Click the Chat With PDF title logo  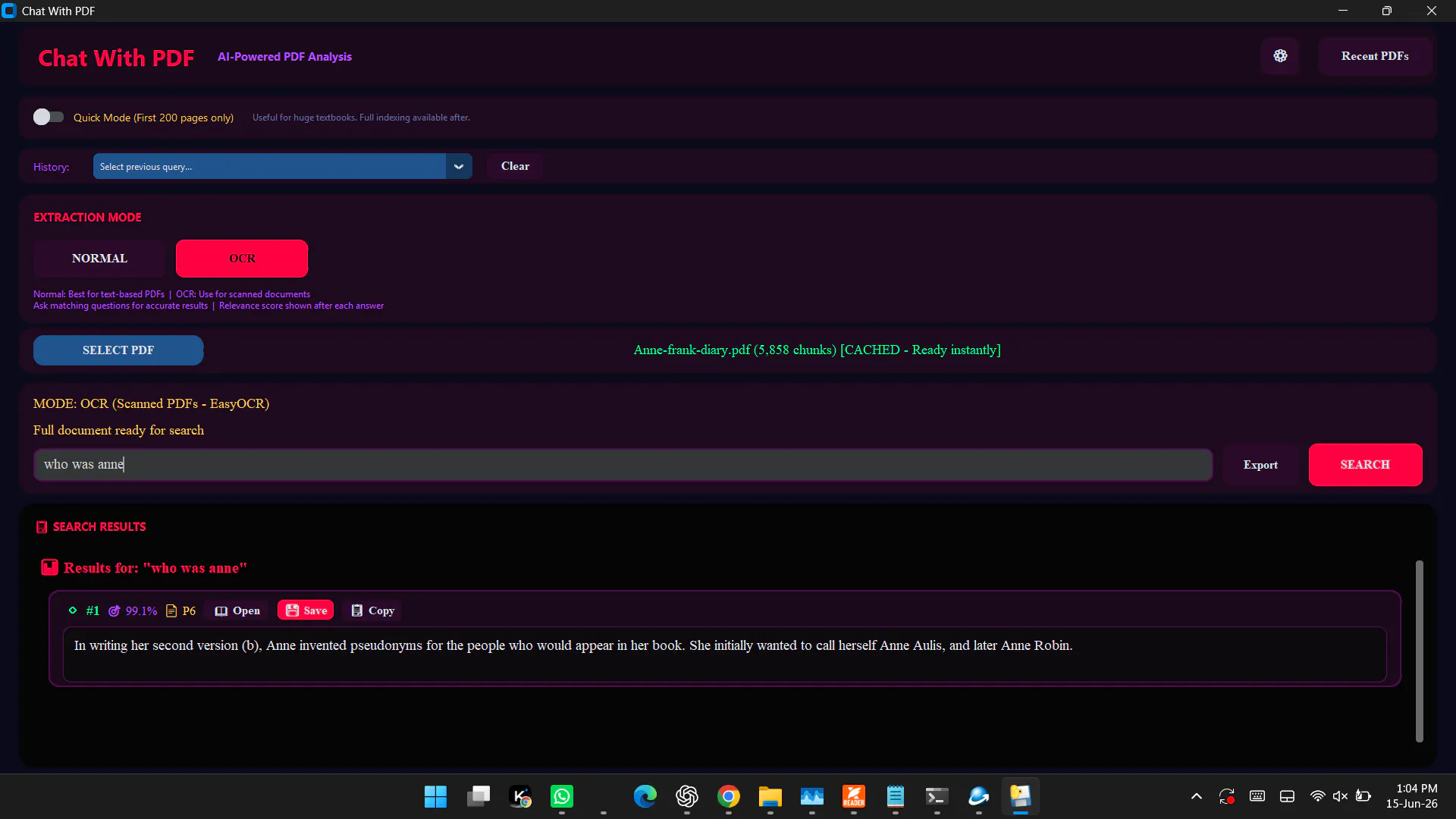click(116, 58)
